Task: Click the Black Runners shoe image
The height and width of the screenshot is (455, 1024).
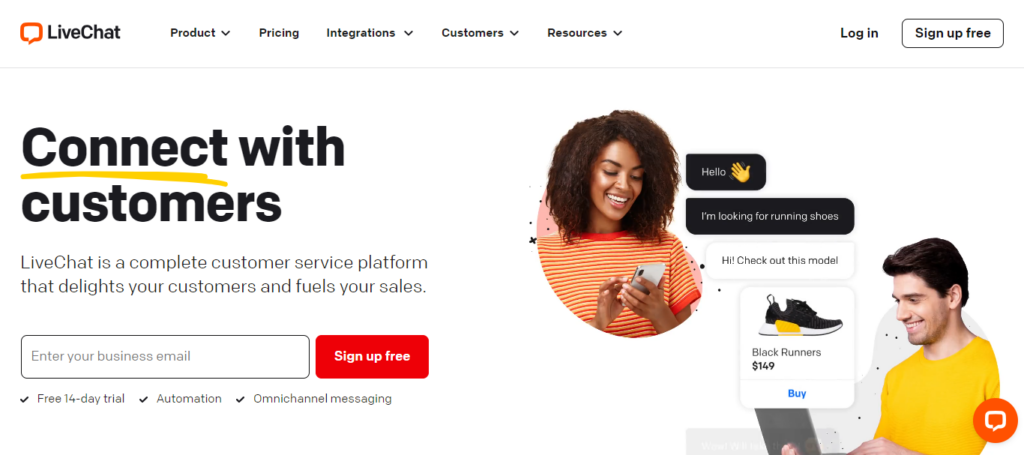Action: 797,317
